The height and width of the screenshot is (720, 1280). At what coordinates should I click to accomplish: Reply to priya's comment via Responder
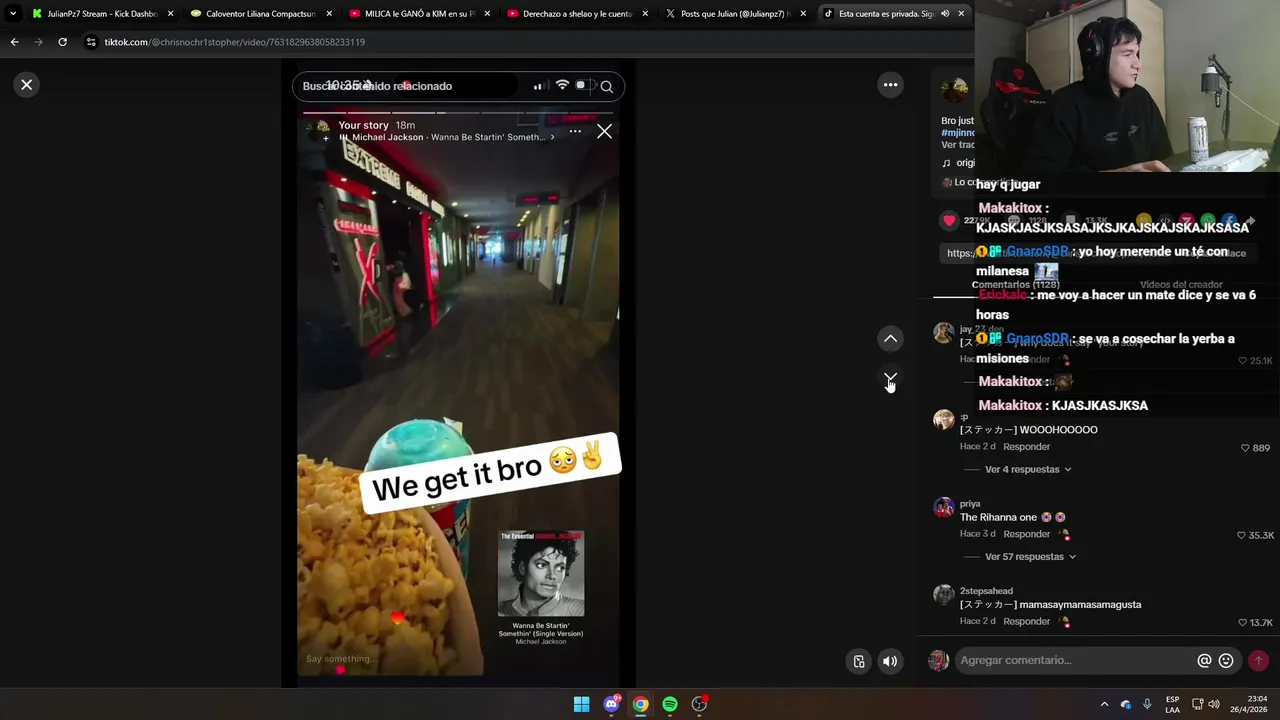click(x=1026, y=534)
